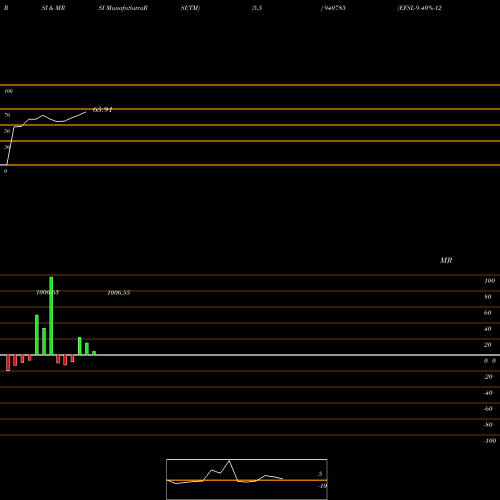Select the RSI axis label 0
The image size is (500, 500).
click(5, 171)
